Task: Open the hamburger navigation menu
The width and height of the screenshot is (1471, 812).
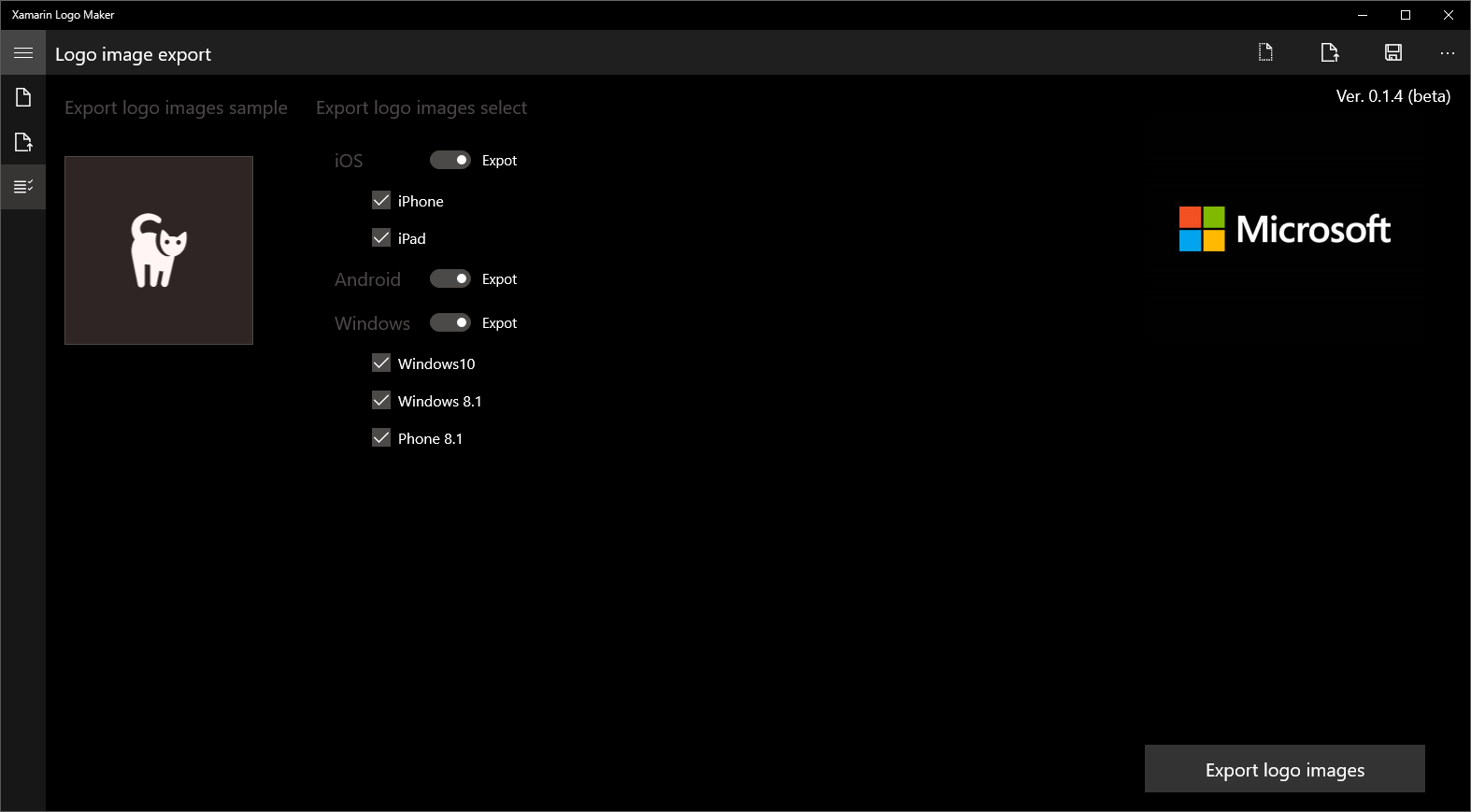Action: pos(23,53)
